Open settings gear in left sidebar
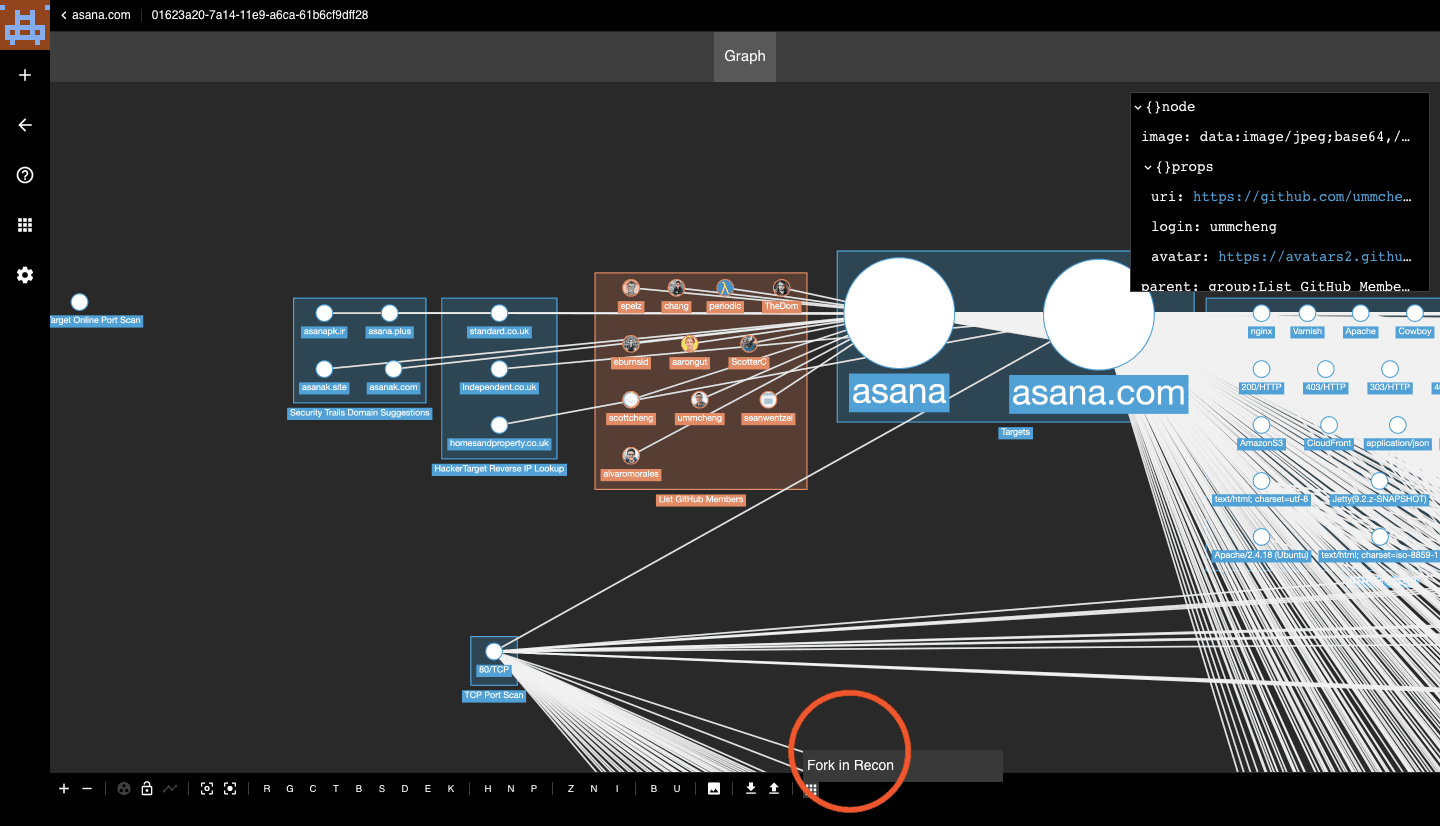This screenshot has height=826, width=1440. click(25, 275)
